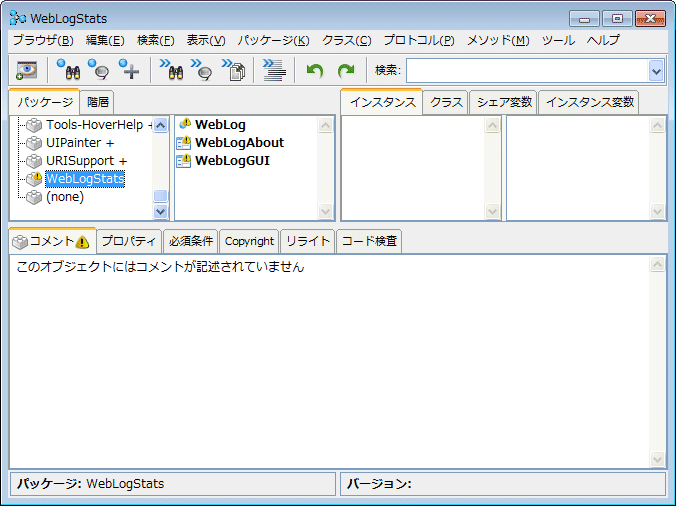This screenshot has height=506, width=676.
Task: Open the コード検査 tab
Action: pos(369,241)
